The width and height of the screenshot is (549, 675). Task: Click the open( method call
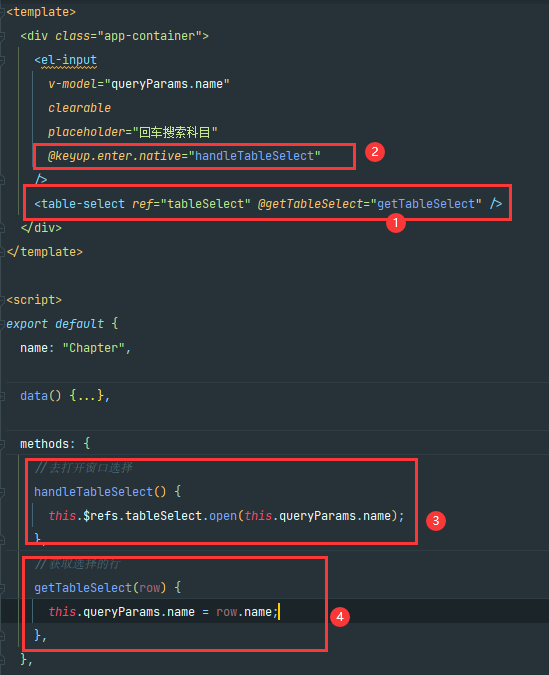pos(223,516)
